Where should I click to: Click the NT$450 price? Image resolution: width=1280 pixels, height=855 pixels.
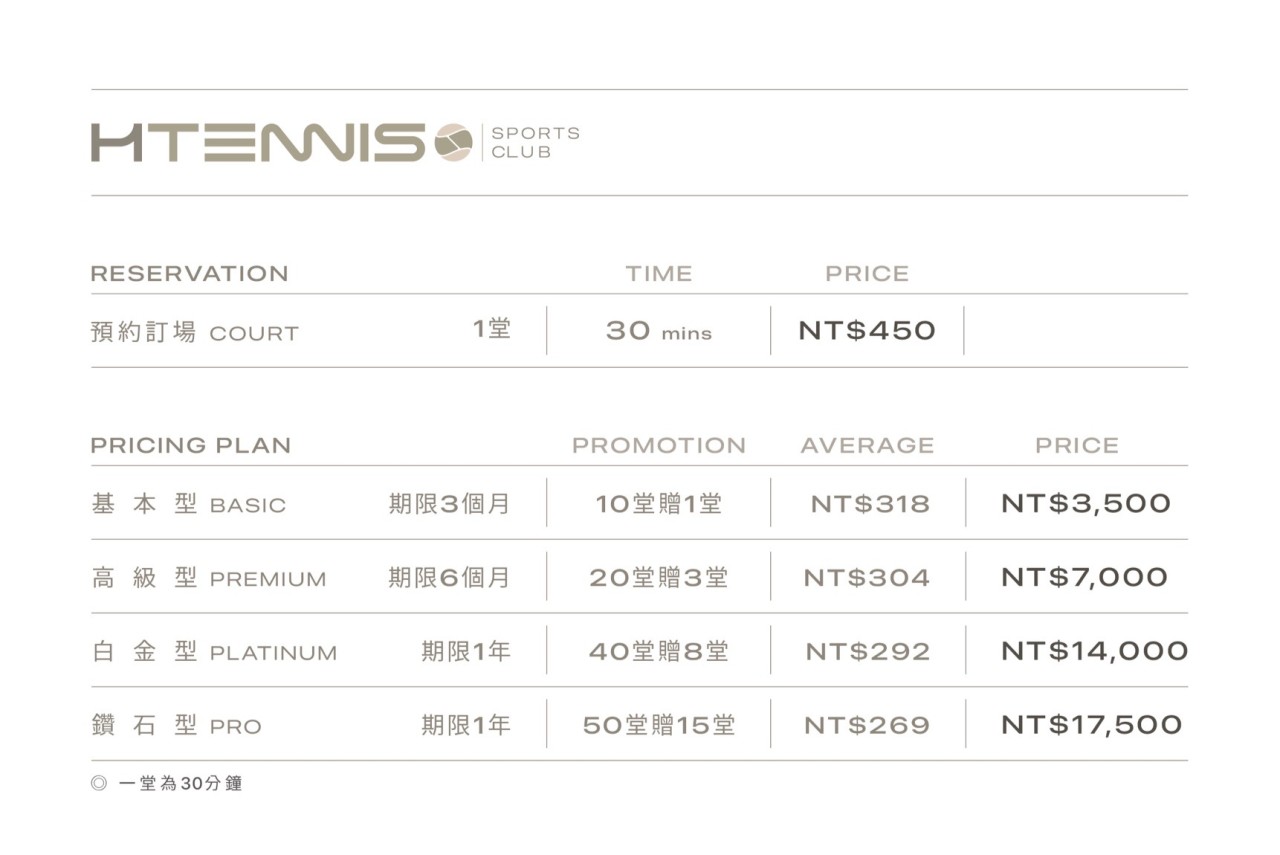[867, 330]
